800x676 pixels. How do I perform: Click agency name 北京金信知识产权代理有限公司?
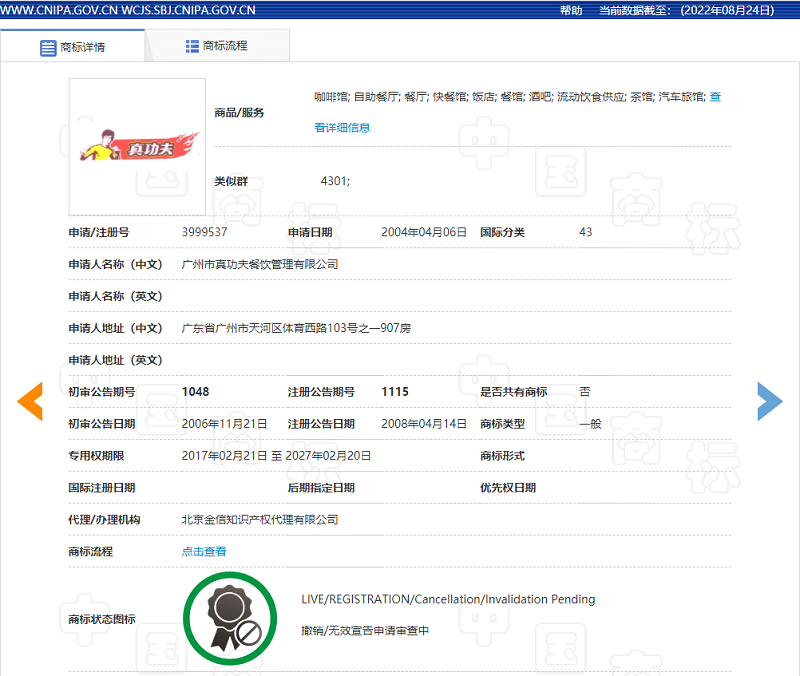tap(260, 520)
